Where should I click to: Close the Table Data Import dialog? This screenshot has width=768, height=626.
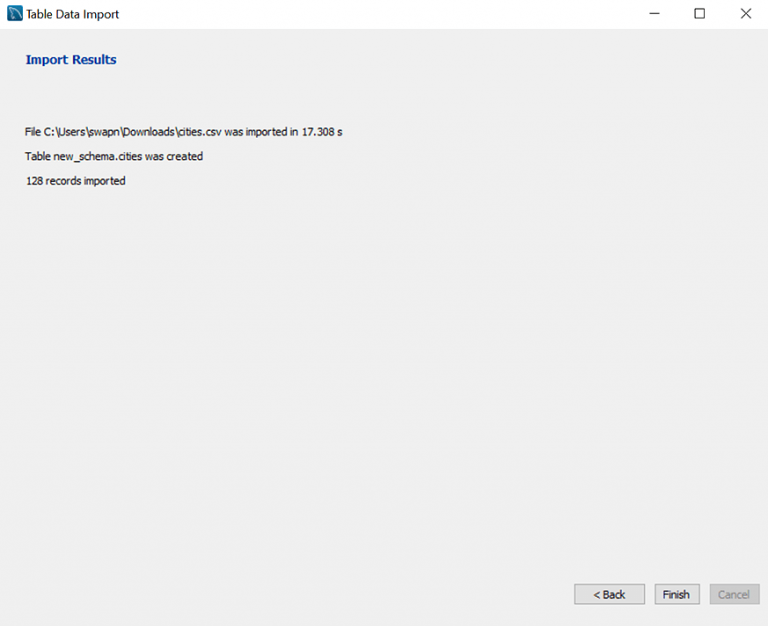click(x=745, y=14)
